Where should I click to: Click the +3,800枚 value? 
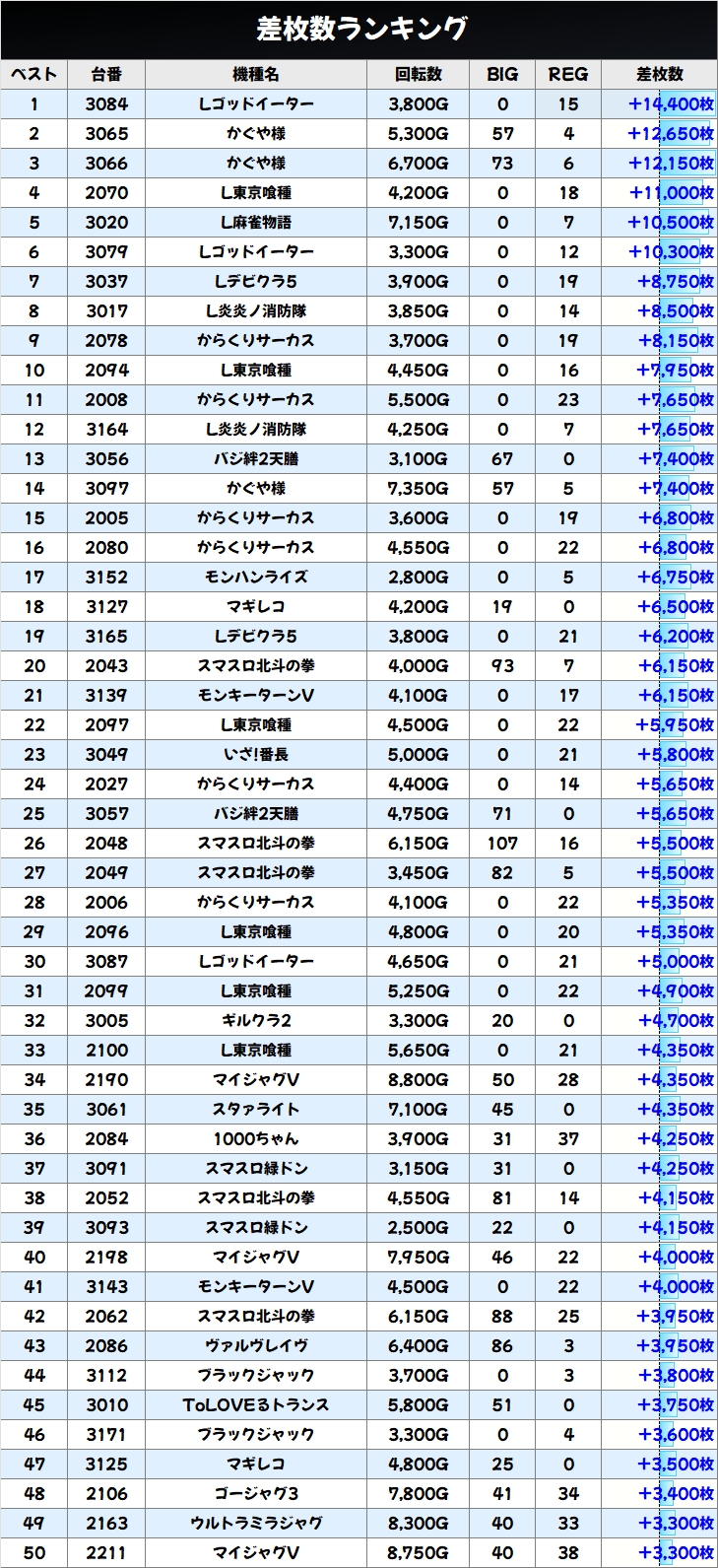click(x=676, y=1375)
